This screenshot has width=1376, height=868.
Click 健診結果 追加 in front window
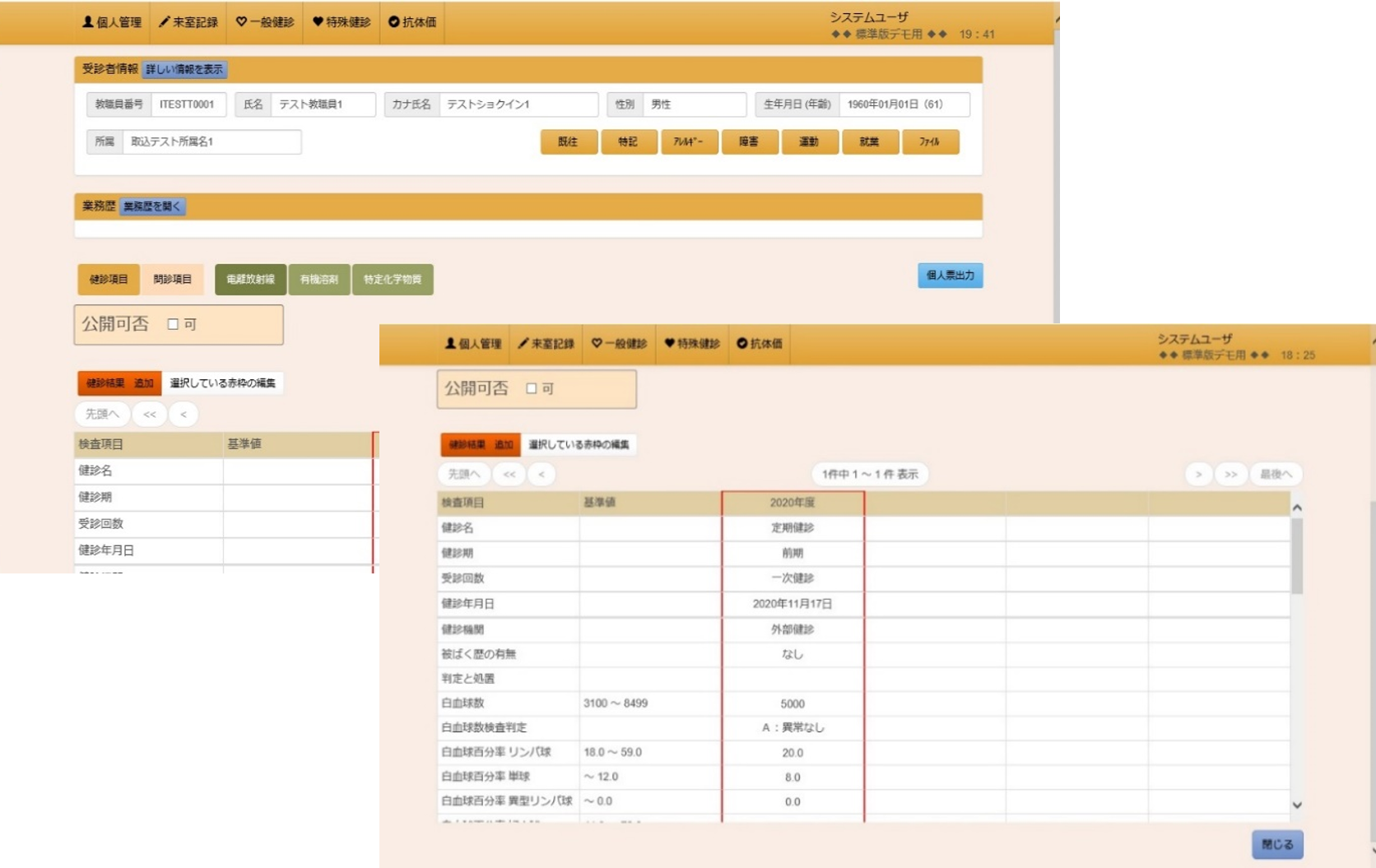pos(481,445)
